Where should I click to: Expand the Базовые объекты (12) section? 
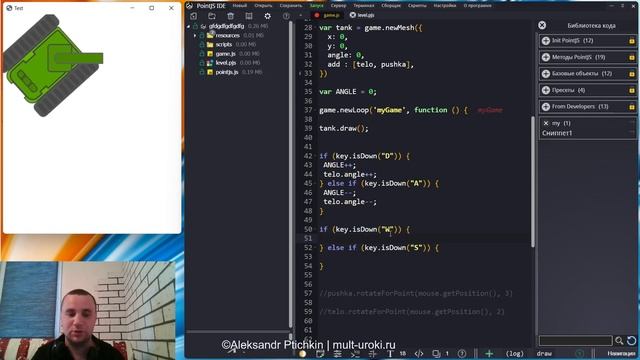(x=587, y=73)
